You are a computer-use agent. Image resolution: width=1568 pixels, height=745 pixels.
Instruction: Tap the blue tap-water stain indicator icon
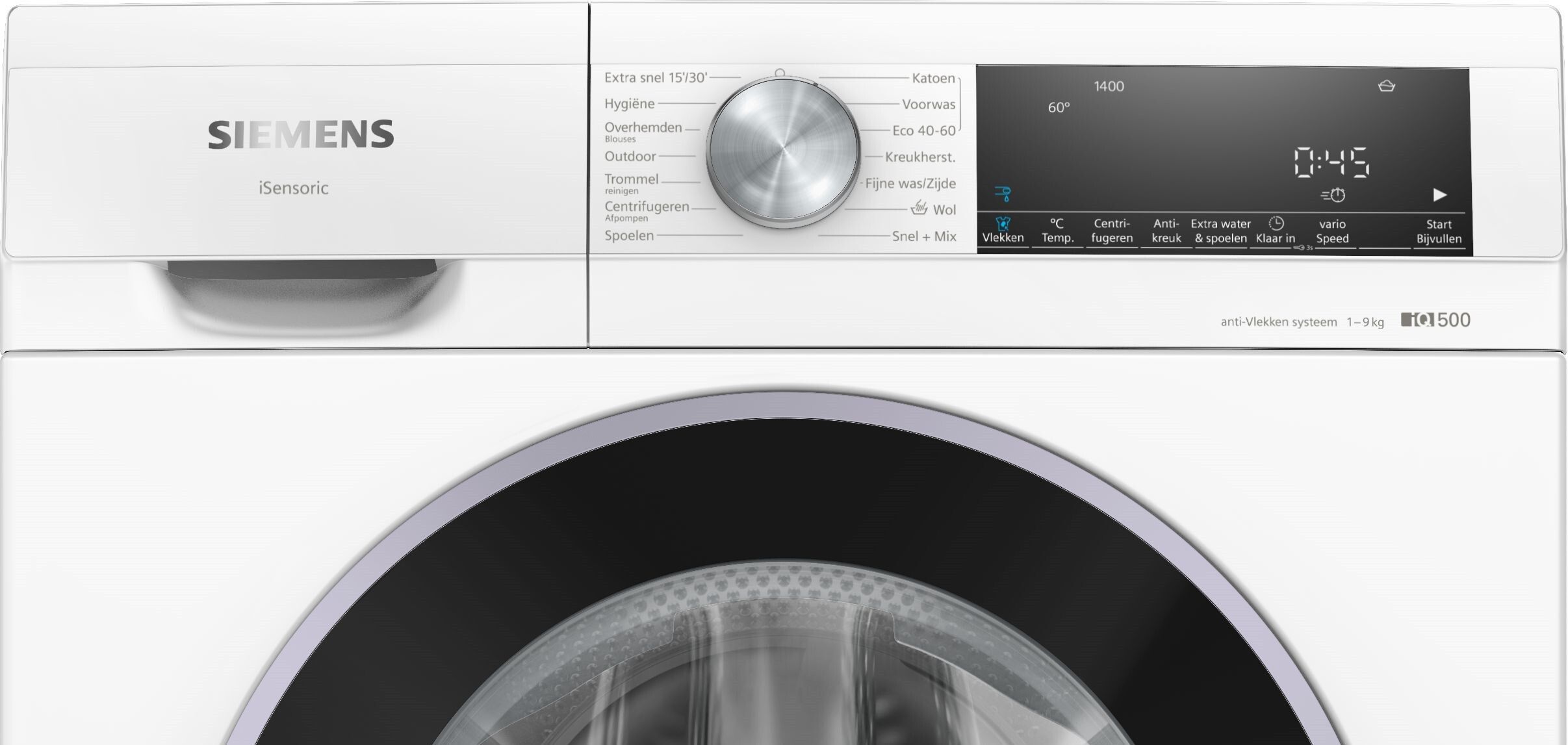1003,194
